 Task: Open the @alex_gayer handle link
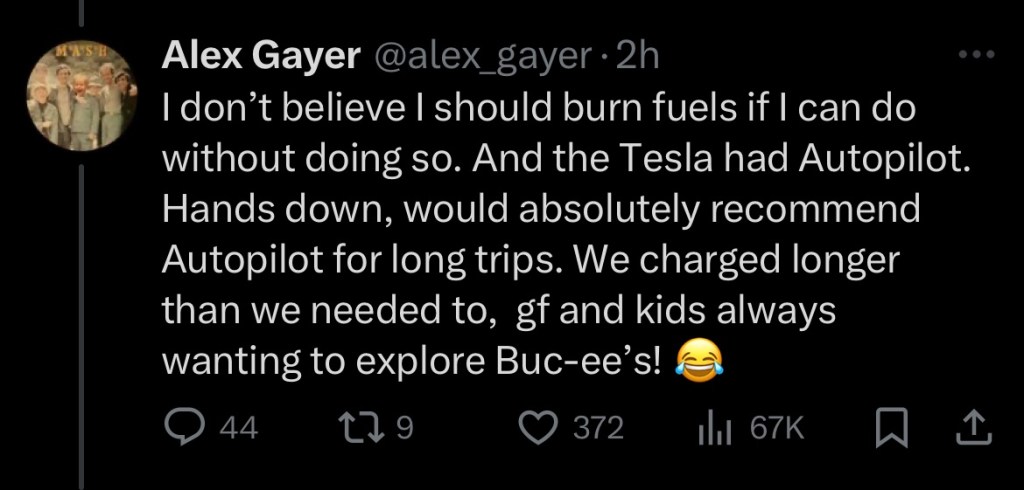[x=483, y=58]
